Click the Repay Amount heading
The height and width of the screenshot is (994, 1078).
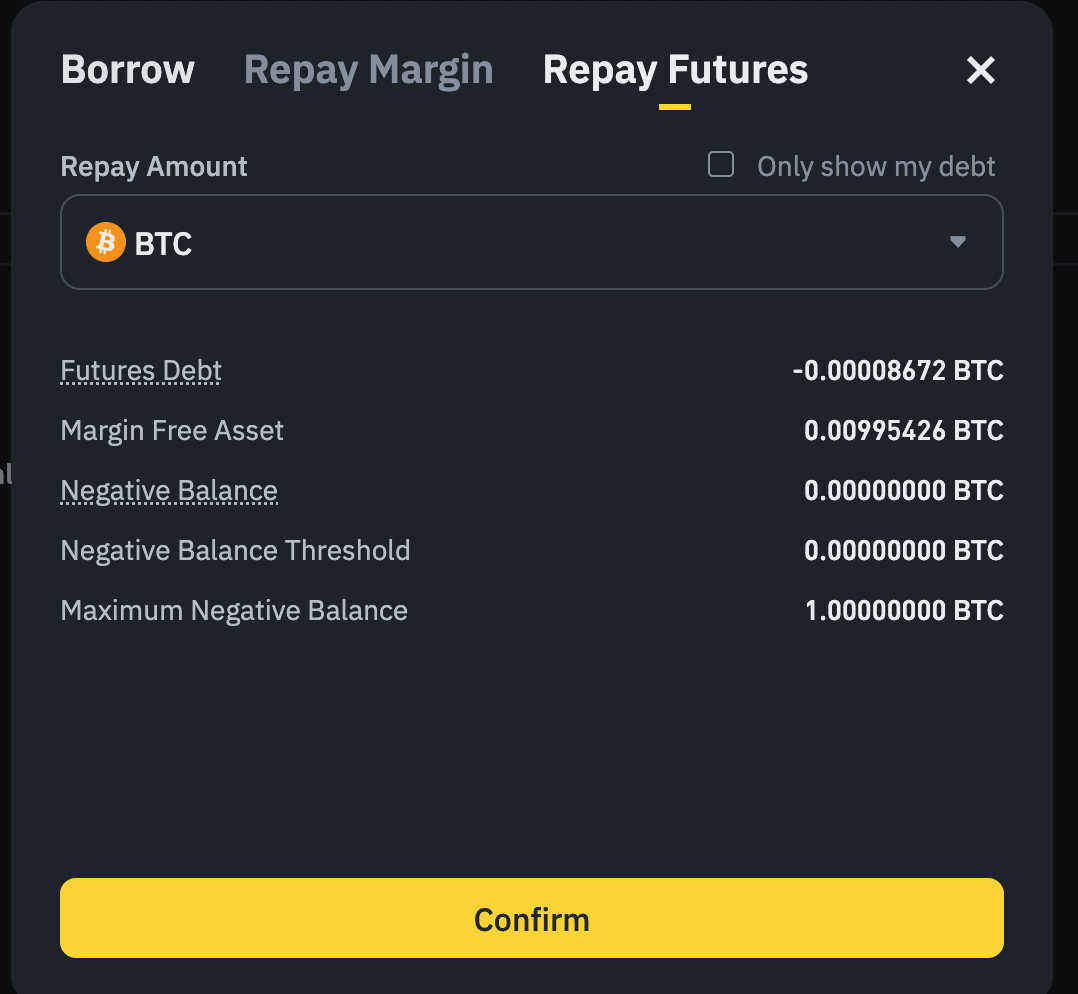[x=154, y=166]
